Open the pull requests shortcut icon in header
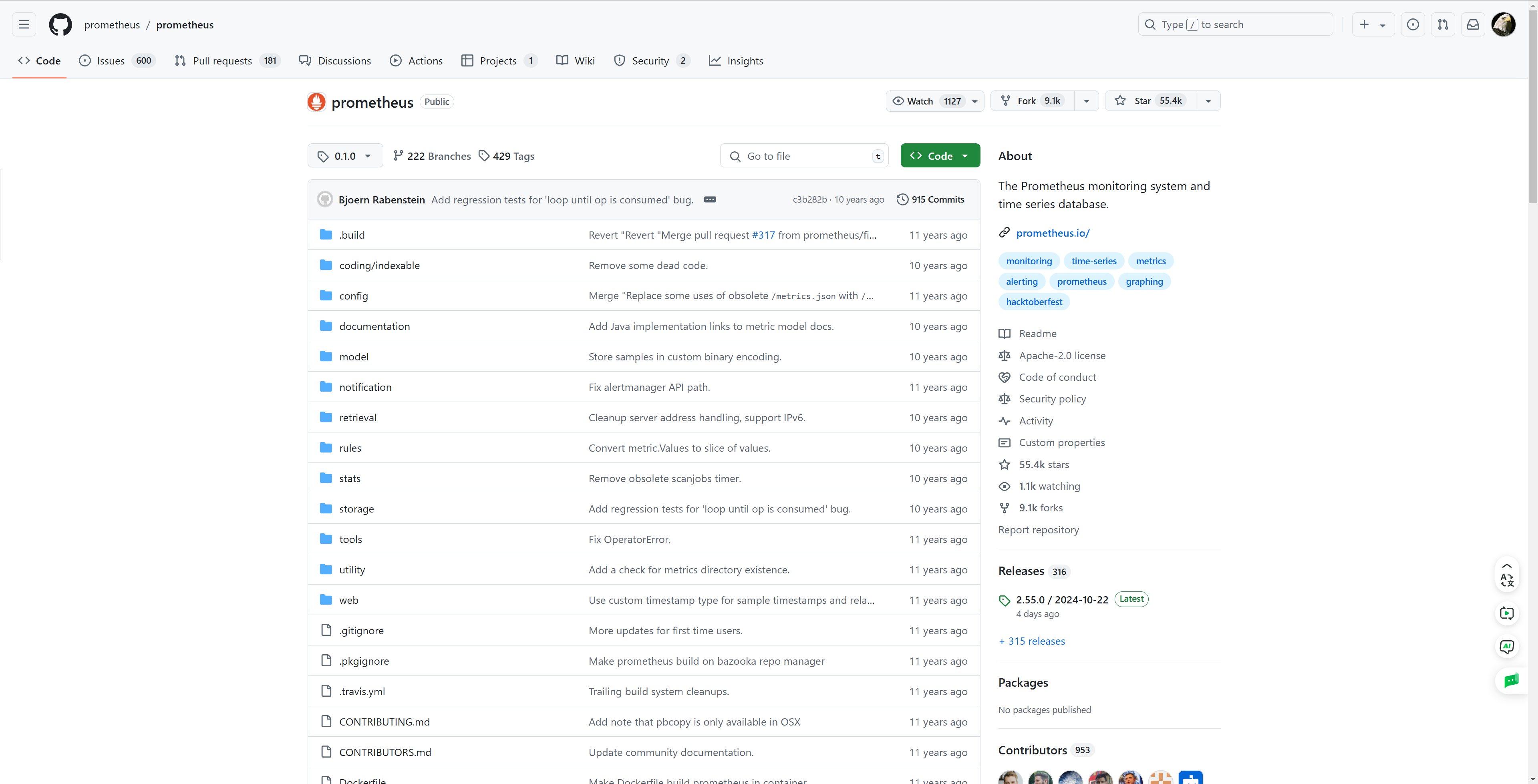This screenshot has width=1538, height=784. click(1443, 24)
